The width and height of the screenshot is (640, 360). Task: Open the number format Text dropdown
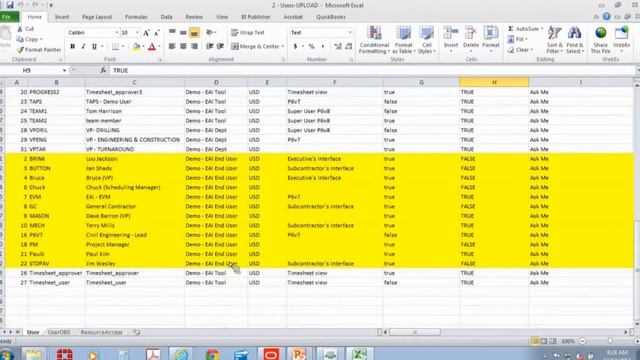pos(350,33)
